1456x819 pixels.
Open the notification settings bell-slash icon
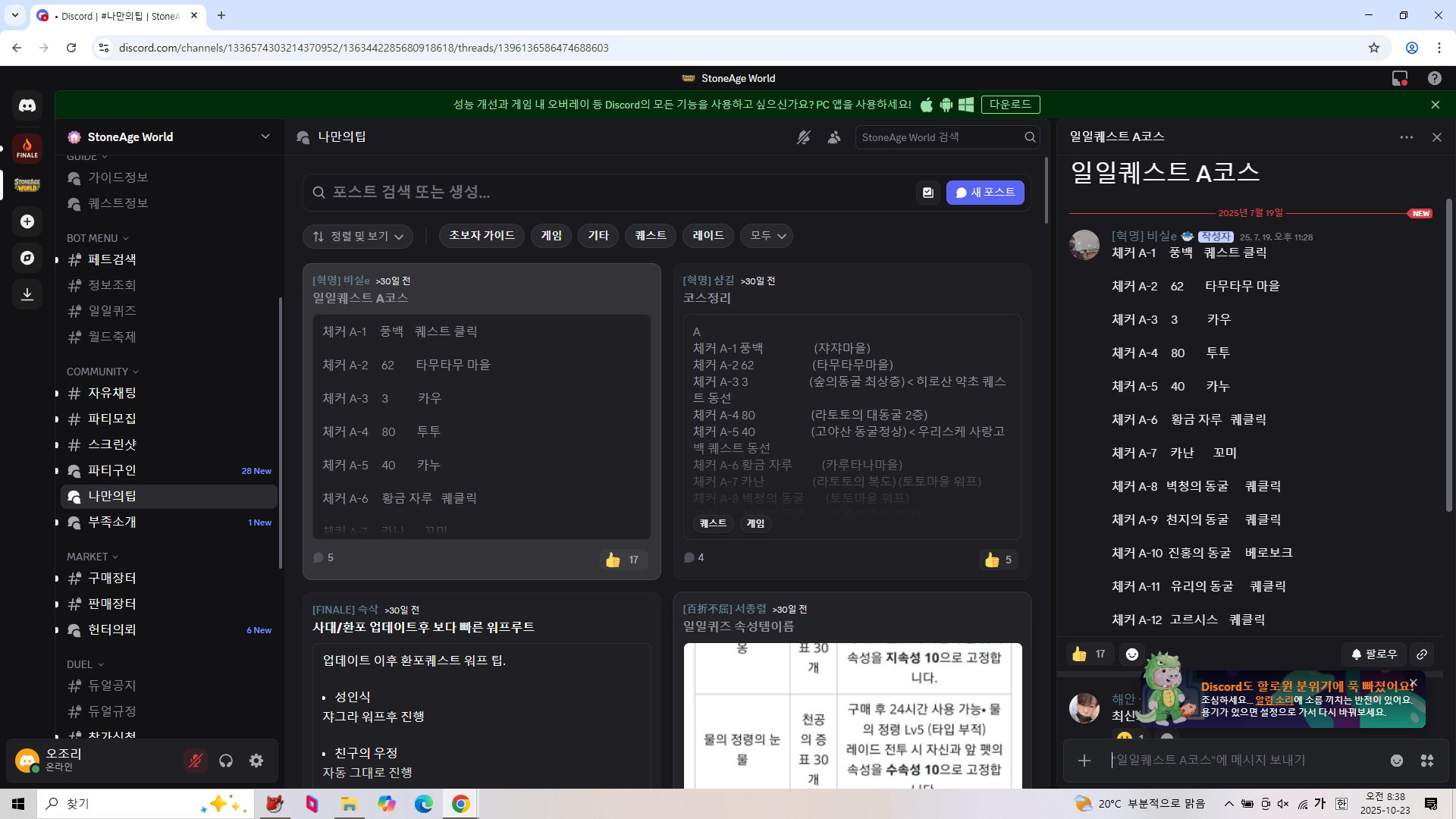pos(804,137)
